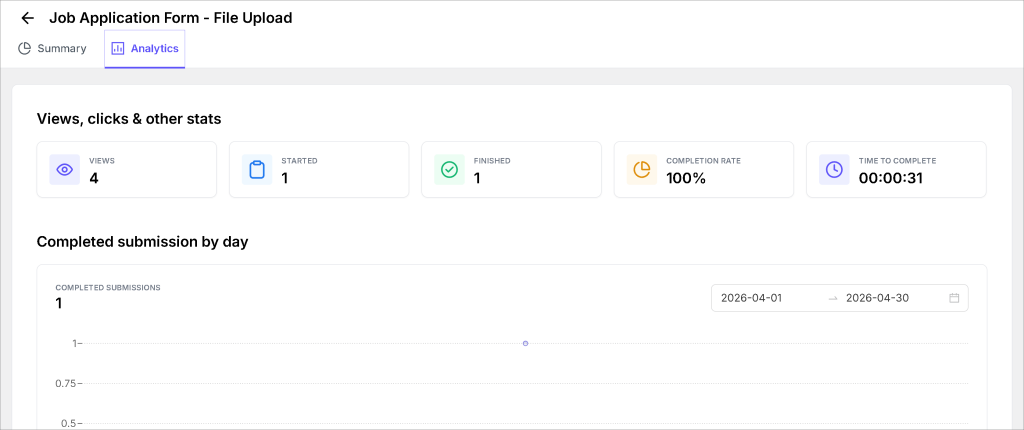Open the calendar icon in the date range
This screenshot has height=430, width=1024.
[x=954, y=298]
